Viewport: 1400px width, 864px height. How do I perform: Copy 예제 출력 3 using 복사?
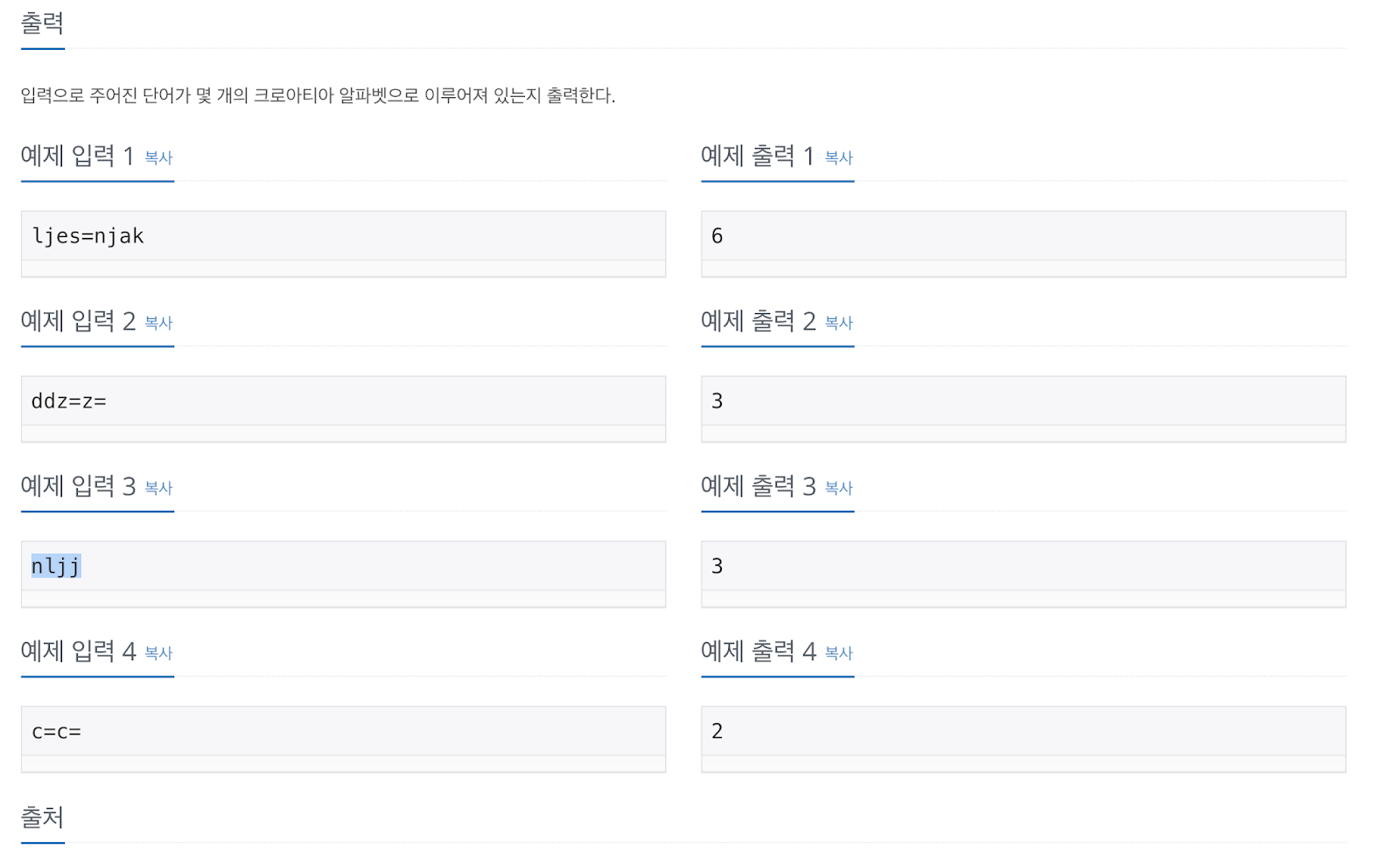(x=838, y=489)
